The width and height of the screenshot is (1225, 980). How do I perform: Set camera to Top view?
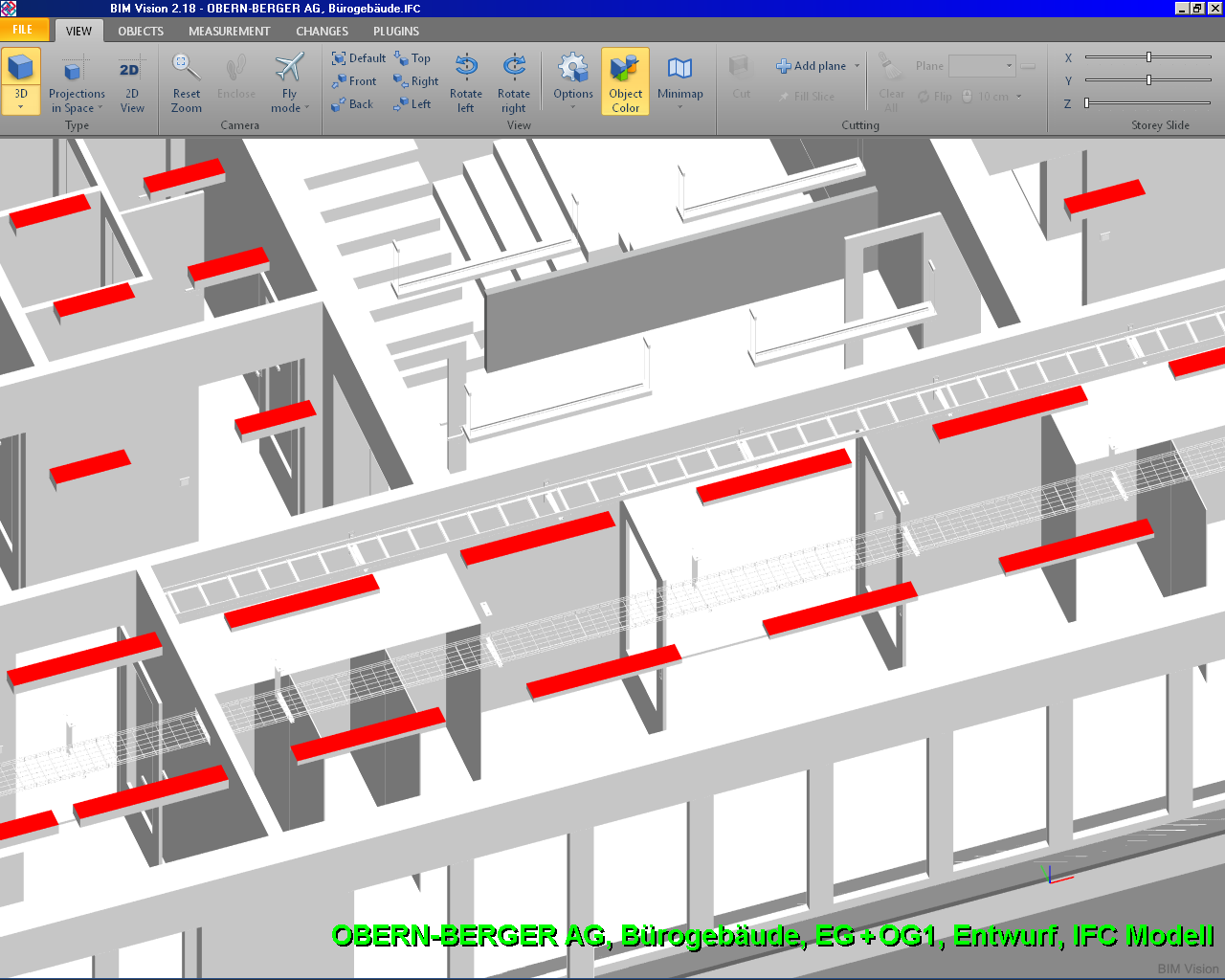coord(412,58)
